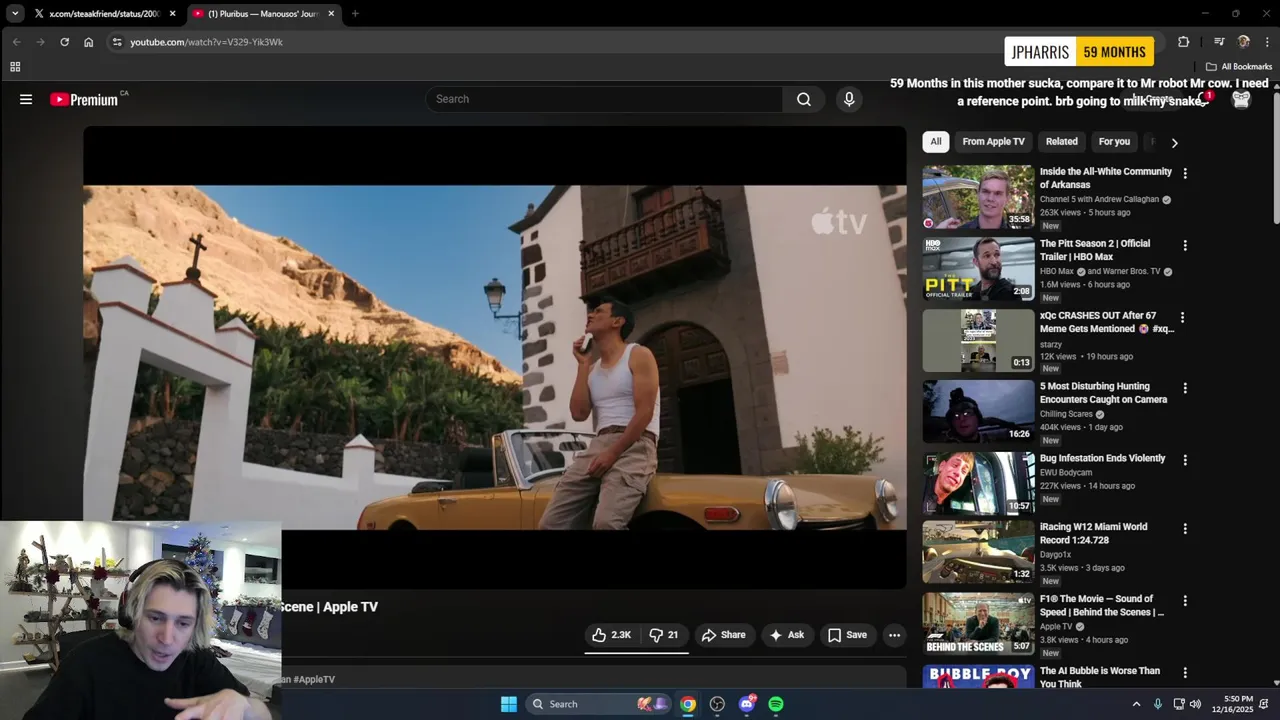This screenshot has height=720, width=1280.
Task: Share this video
Action: tap(723, 635)
